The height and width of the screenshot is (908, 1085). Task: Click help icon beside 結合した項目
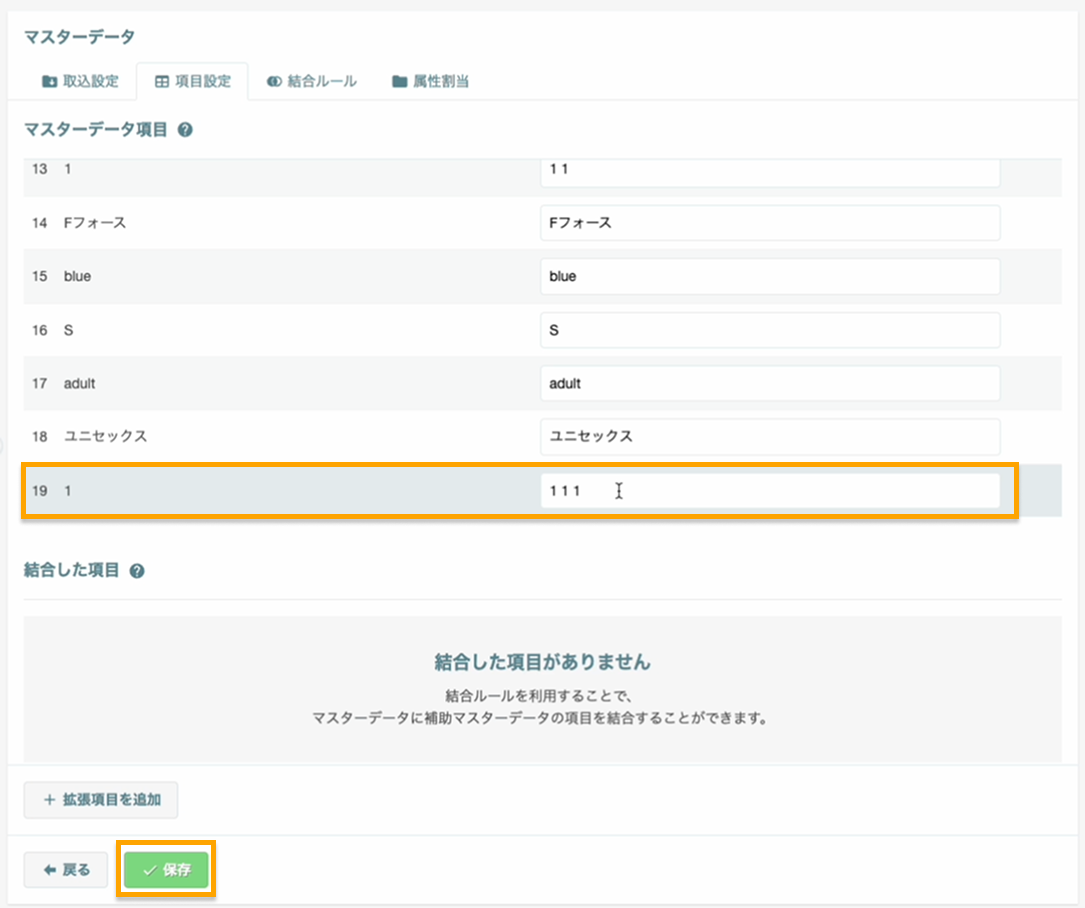click(x=137, y=571)
